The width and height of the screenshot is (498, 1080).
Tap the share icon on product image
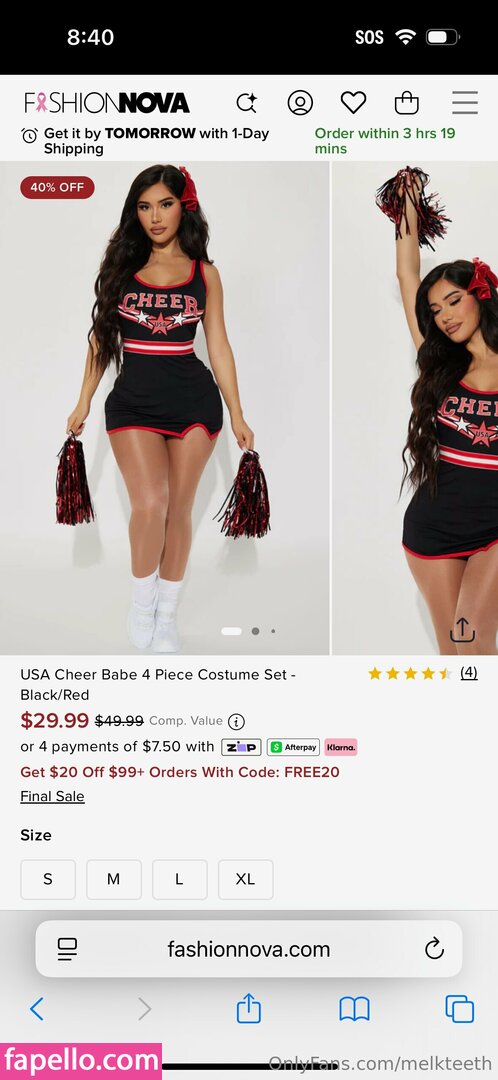462,629
